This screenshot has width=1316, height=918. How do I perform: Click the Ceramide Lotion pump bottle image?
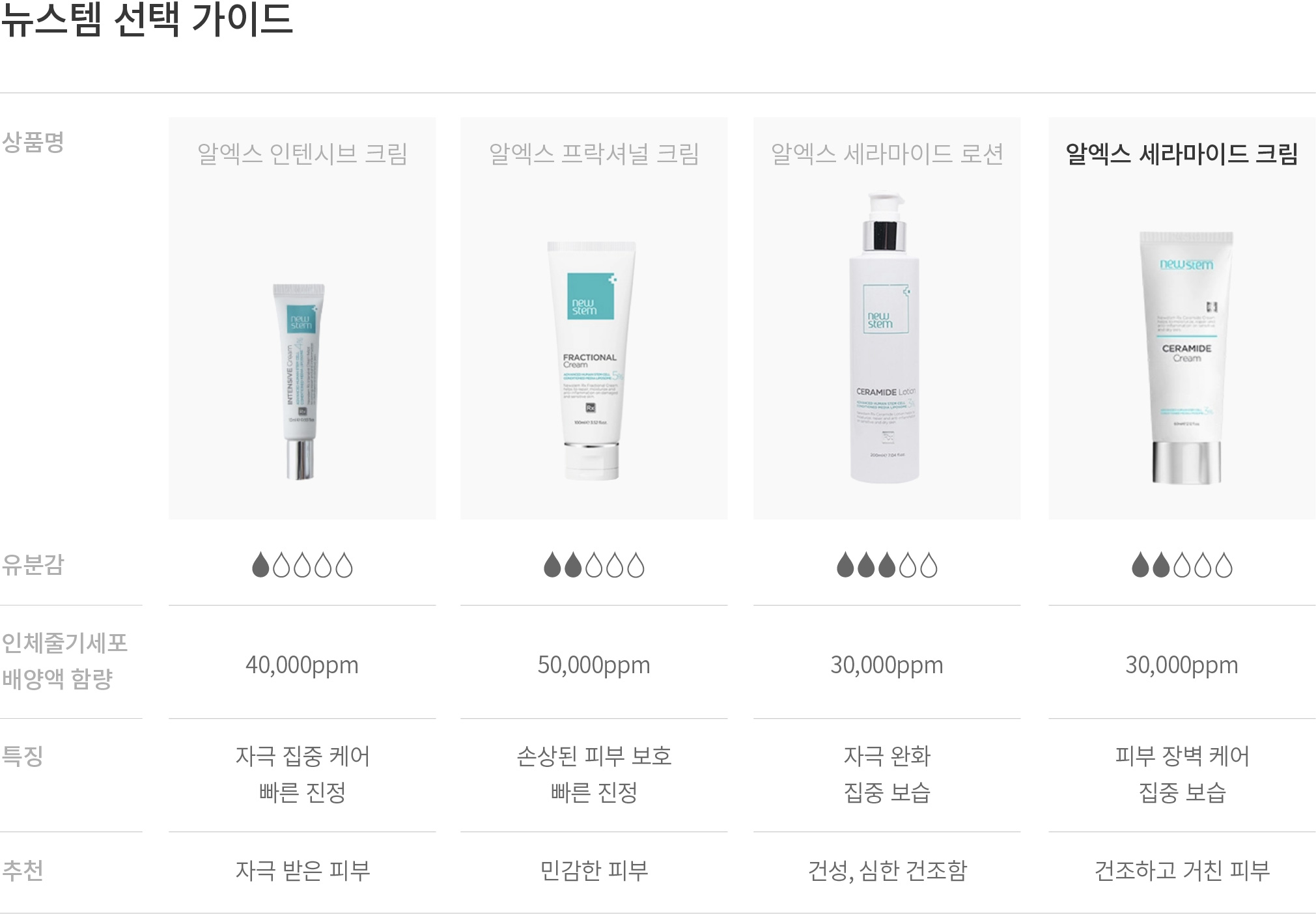tap(884, 337)
